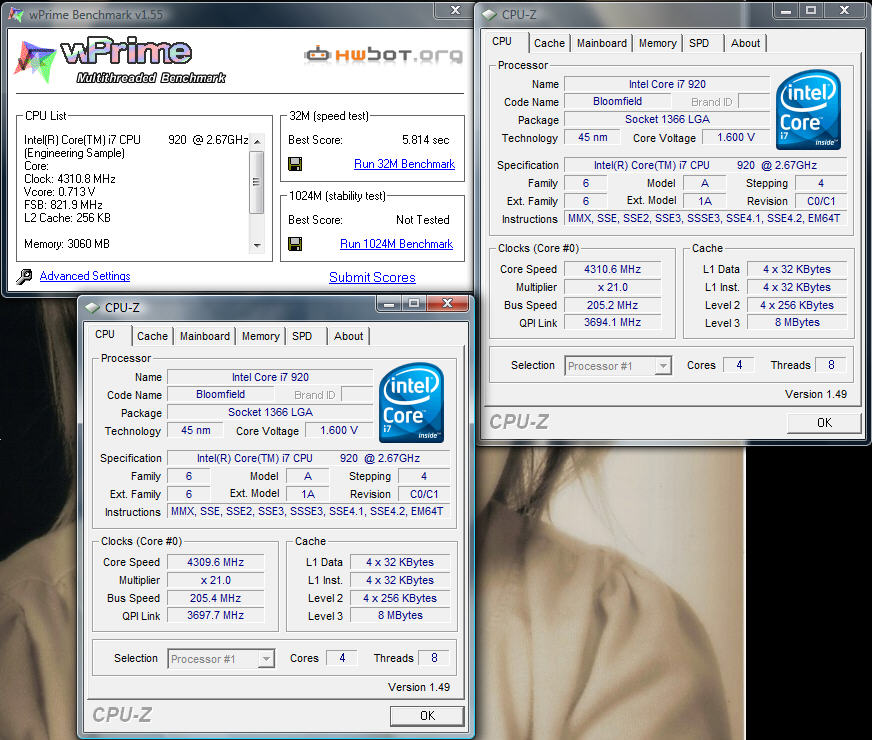The height and width of the screenshot is (740, 872).
Task: Click Version 1.49 text in upper CPU-Z
Action: tap(816, 394)
